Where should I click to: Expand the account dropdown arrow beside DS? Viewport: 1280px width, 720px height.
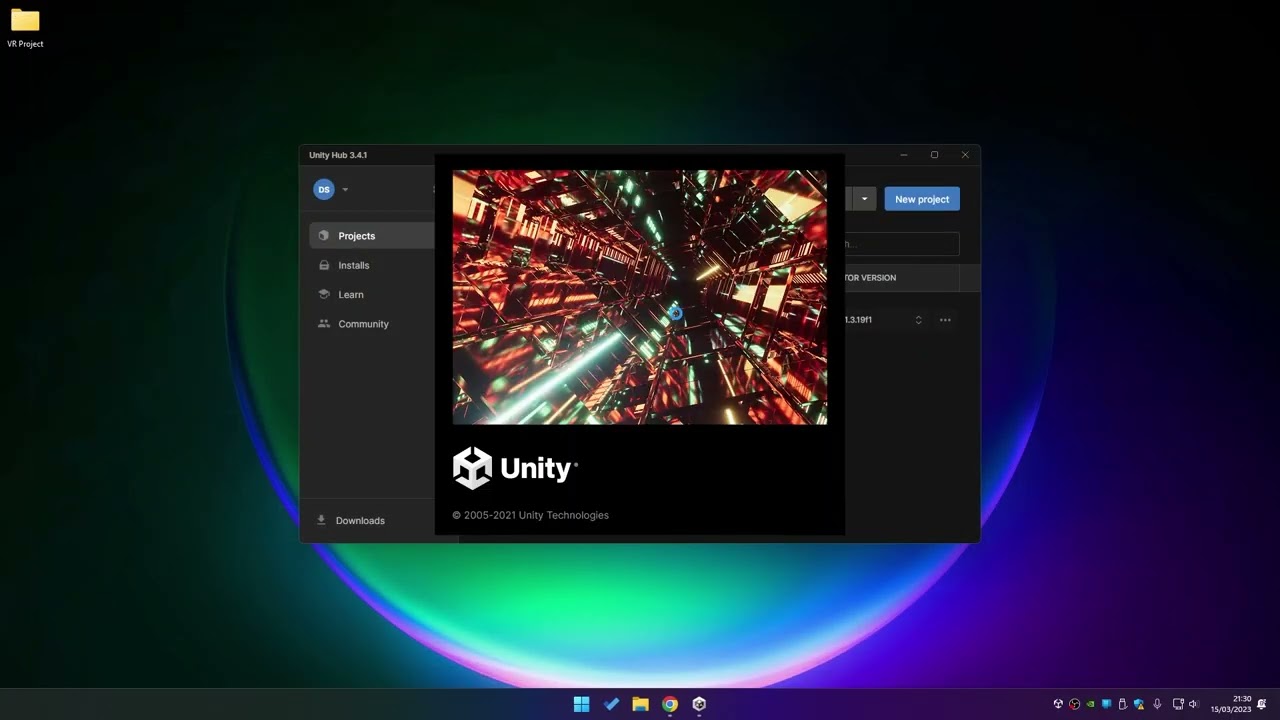pos(345,190)
